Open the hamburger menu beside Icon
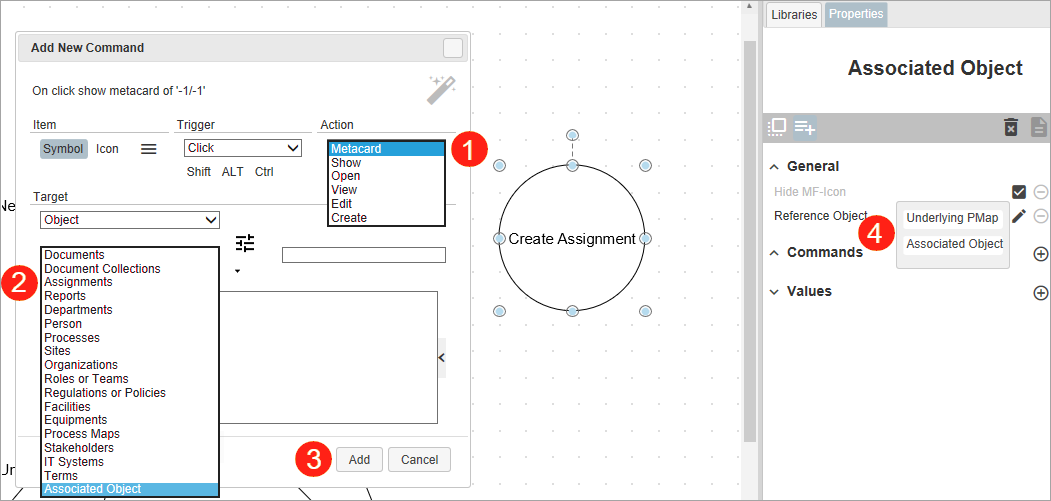Viewport: 1051px width, 501px height. tap(149, 149)
